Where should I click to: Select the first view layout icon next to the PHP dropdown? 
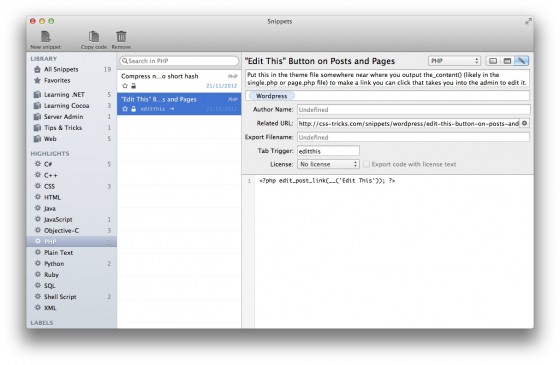493,61
